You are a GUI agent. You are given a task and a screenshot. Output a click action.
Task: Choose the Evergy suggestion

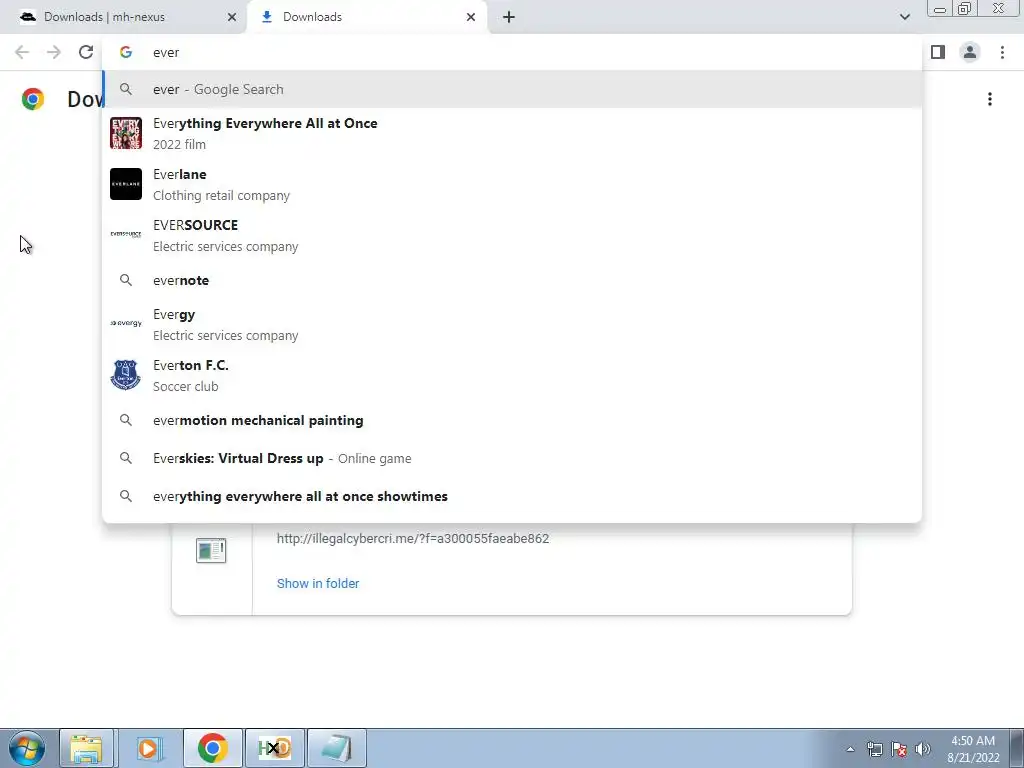(512, 324)
